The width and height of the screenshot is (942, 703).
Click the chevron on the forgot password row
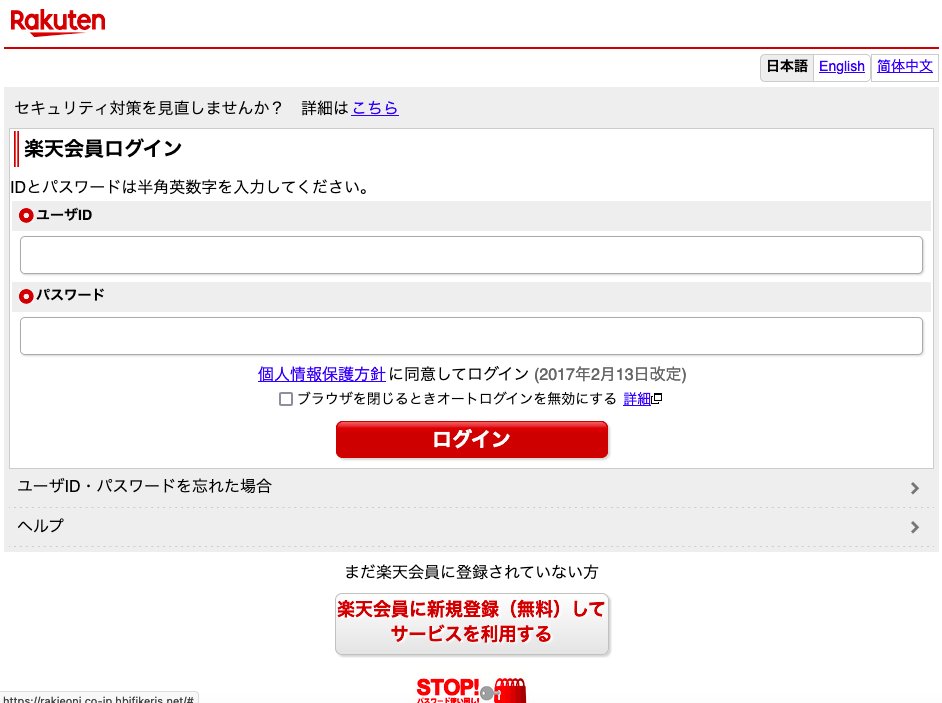pos(914,488)
